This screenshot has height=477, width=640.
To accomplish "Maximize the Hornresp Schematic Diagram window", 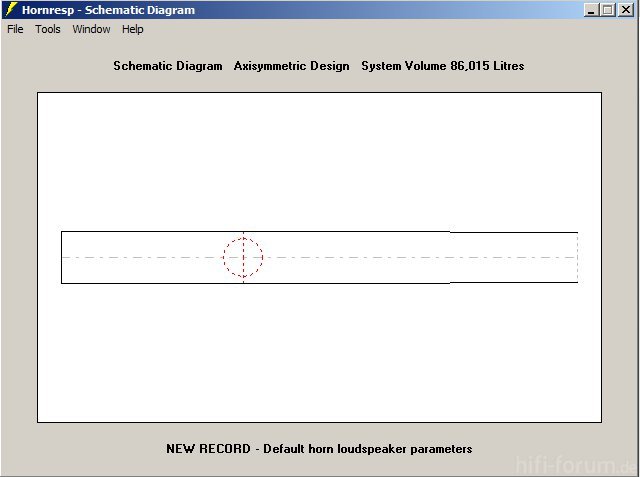I will (608, 10).
